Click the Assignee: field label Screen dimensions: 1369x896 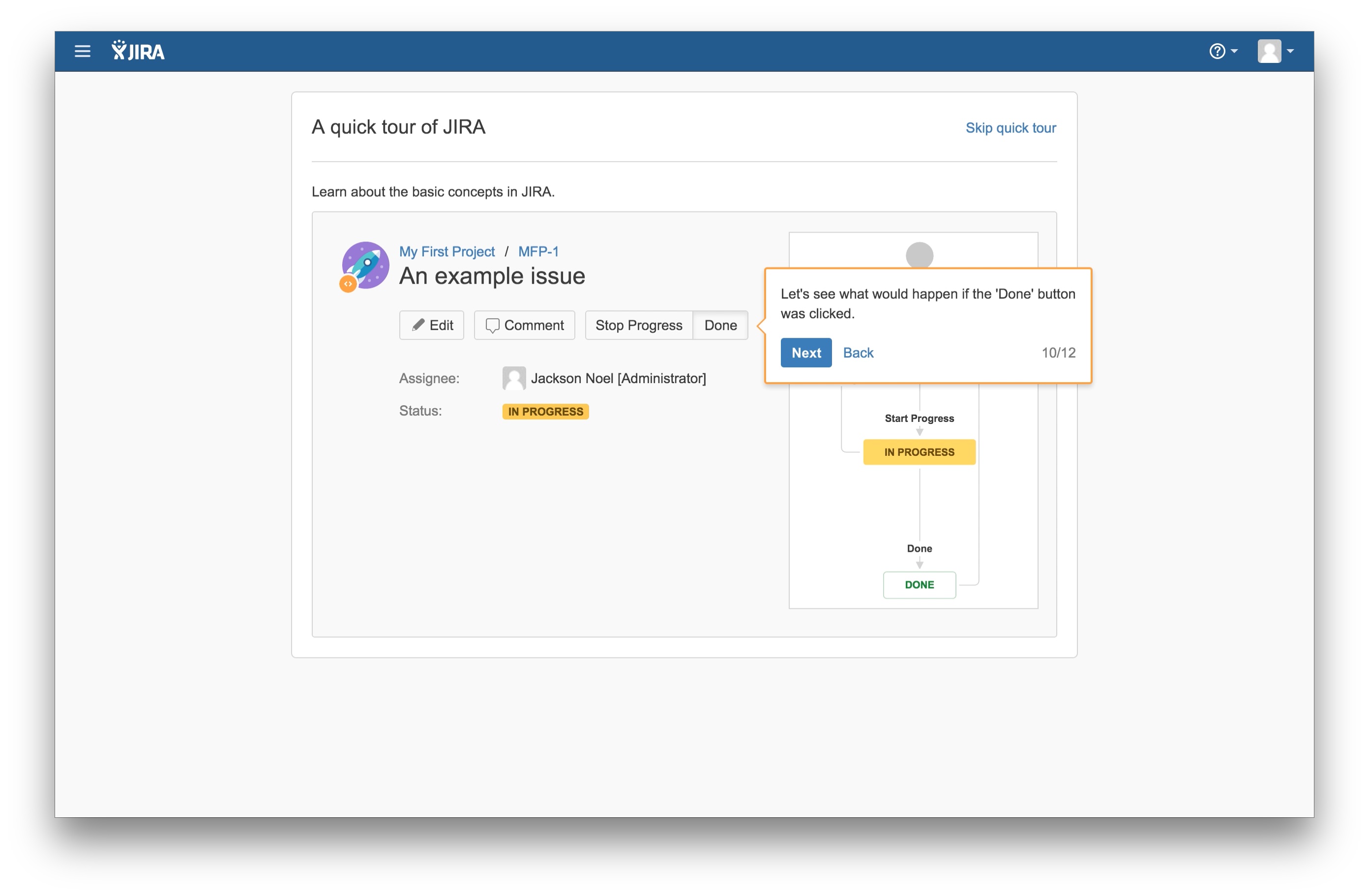pyautogui.click(x=428, y=378)
